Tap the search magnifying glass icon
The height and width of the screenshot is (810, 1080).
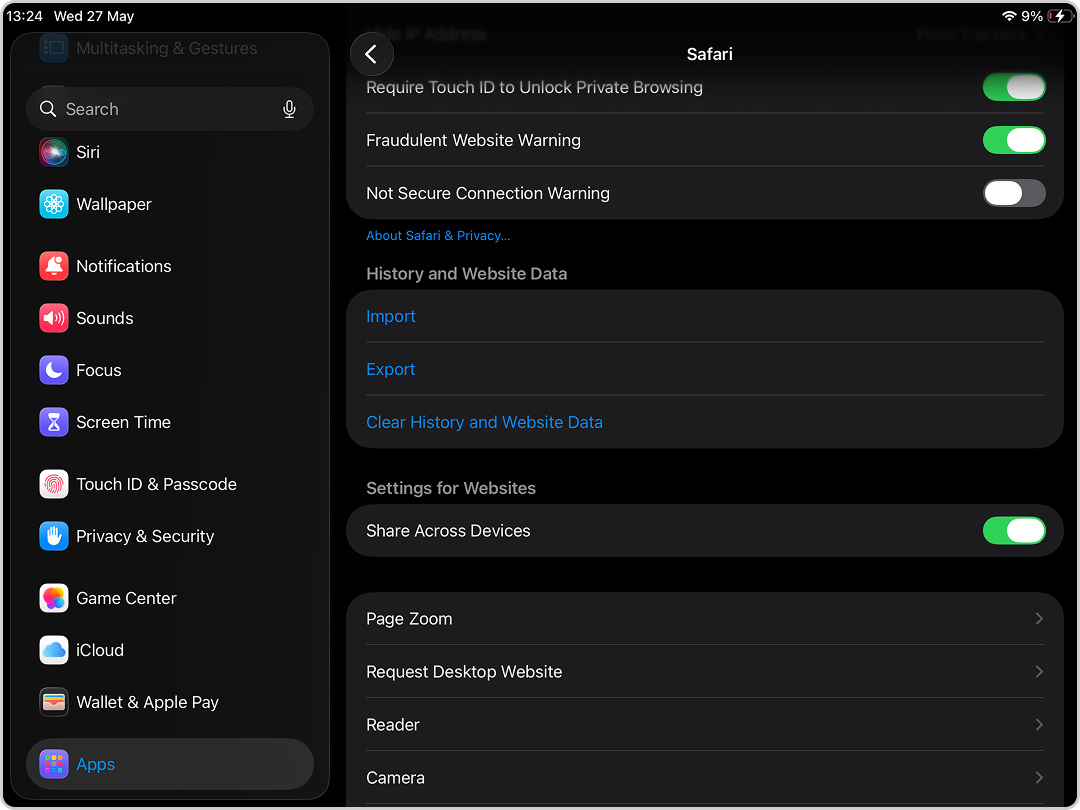point(48,109)
